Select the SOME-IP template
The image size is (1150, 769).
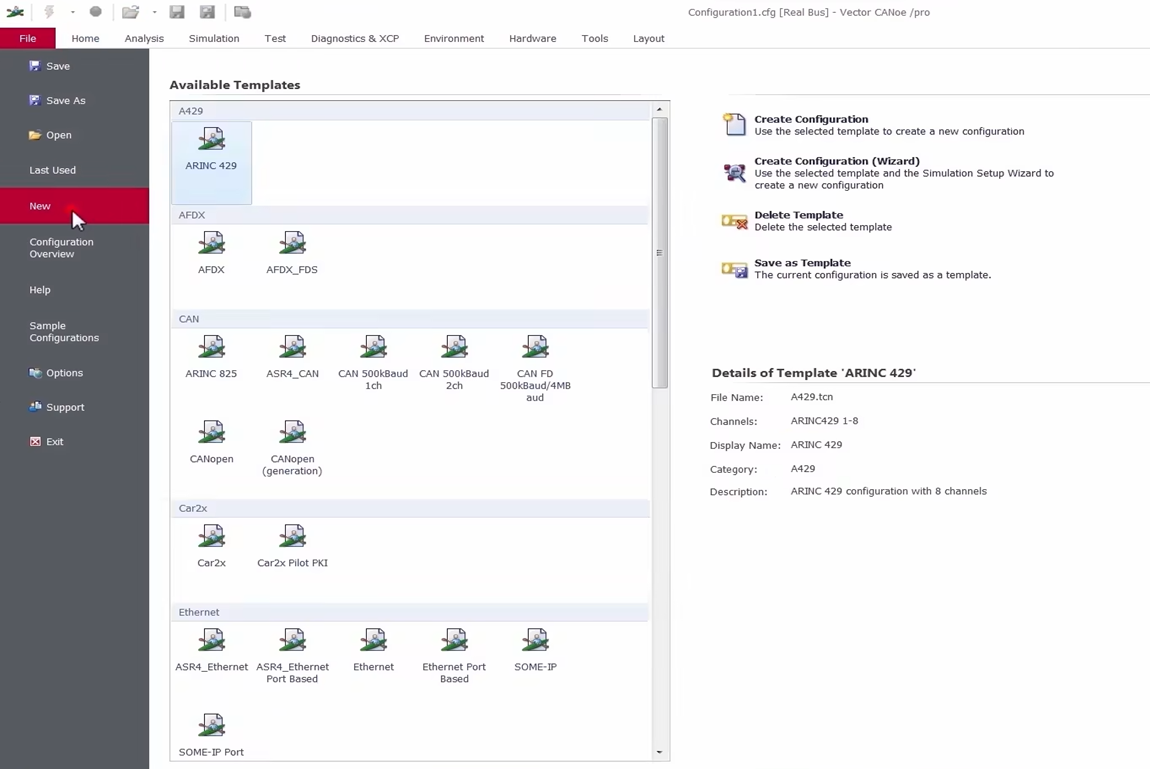(535, 650)
